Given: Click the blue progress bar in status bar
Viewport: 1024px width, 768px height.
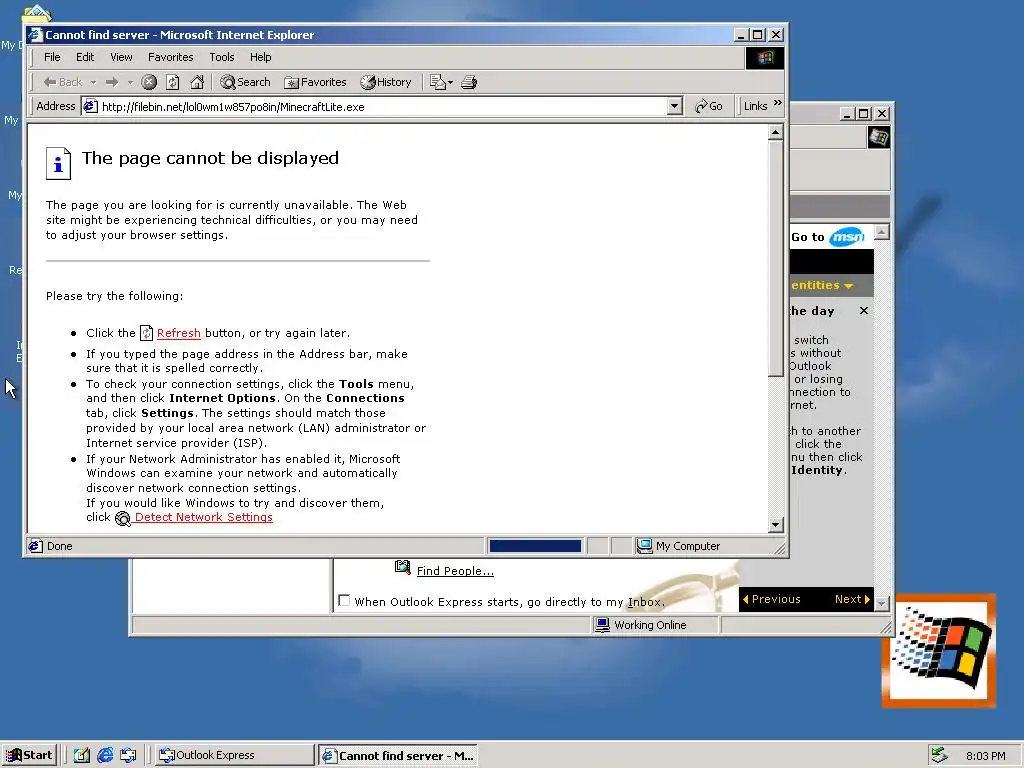Looking at the screenshot, I should 535,546.
